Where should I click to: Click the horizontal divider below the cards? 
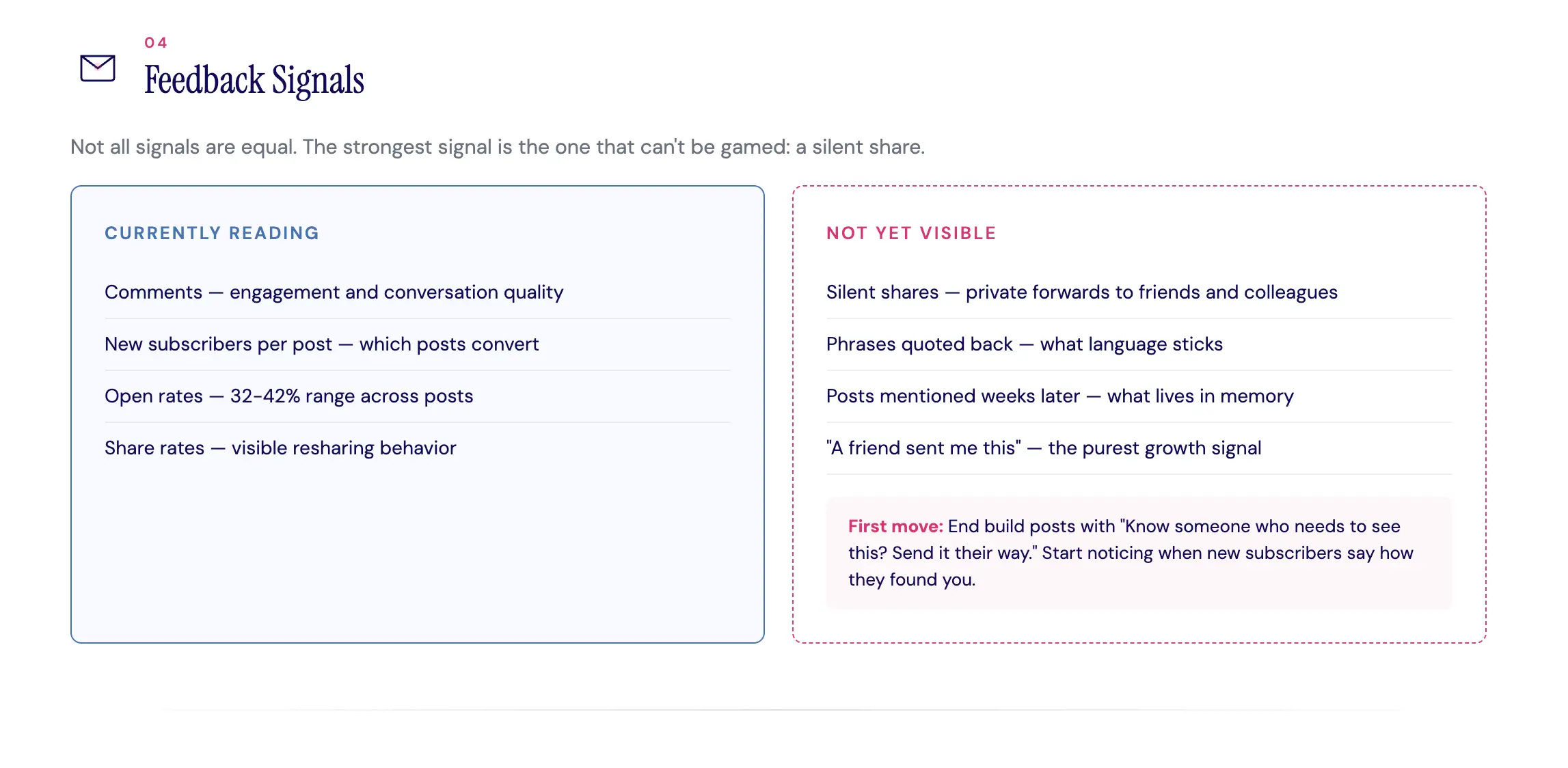[x=784, y=710]
